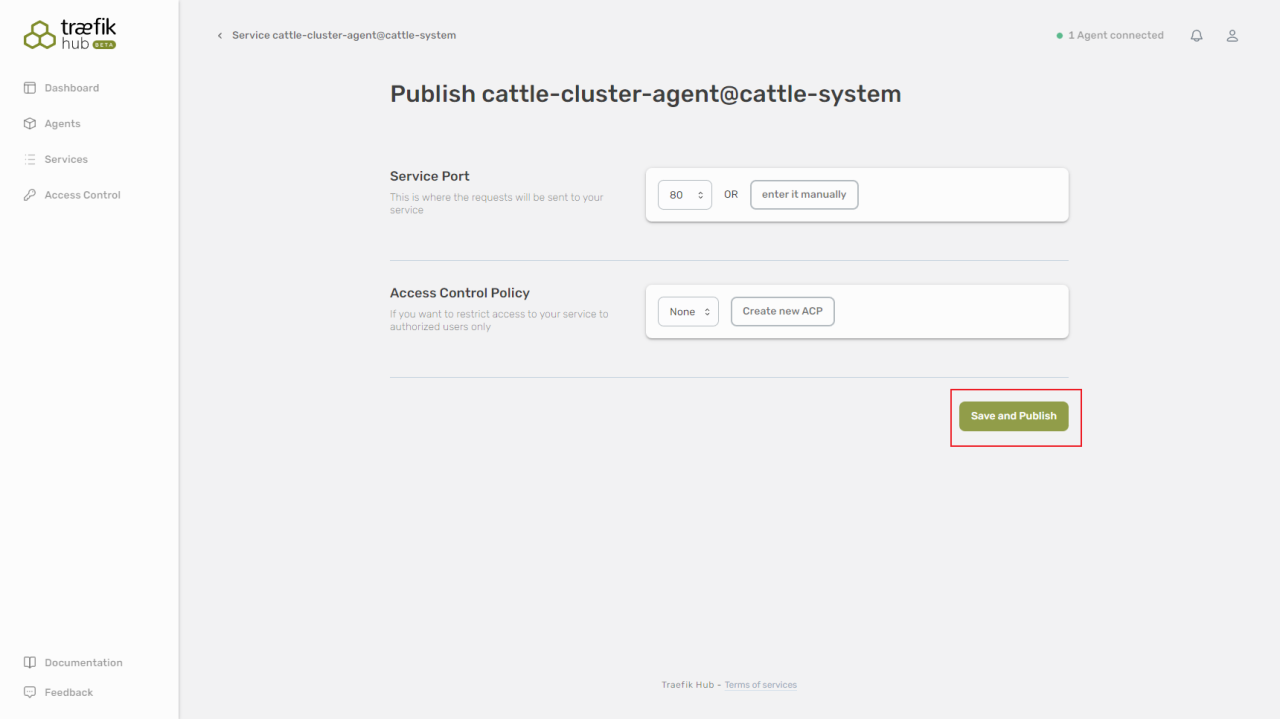Screen dimensions: 1280x719
Task: Click the Service Port label
Action: (430, 176)
